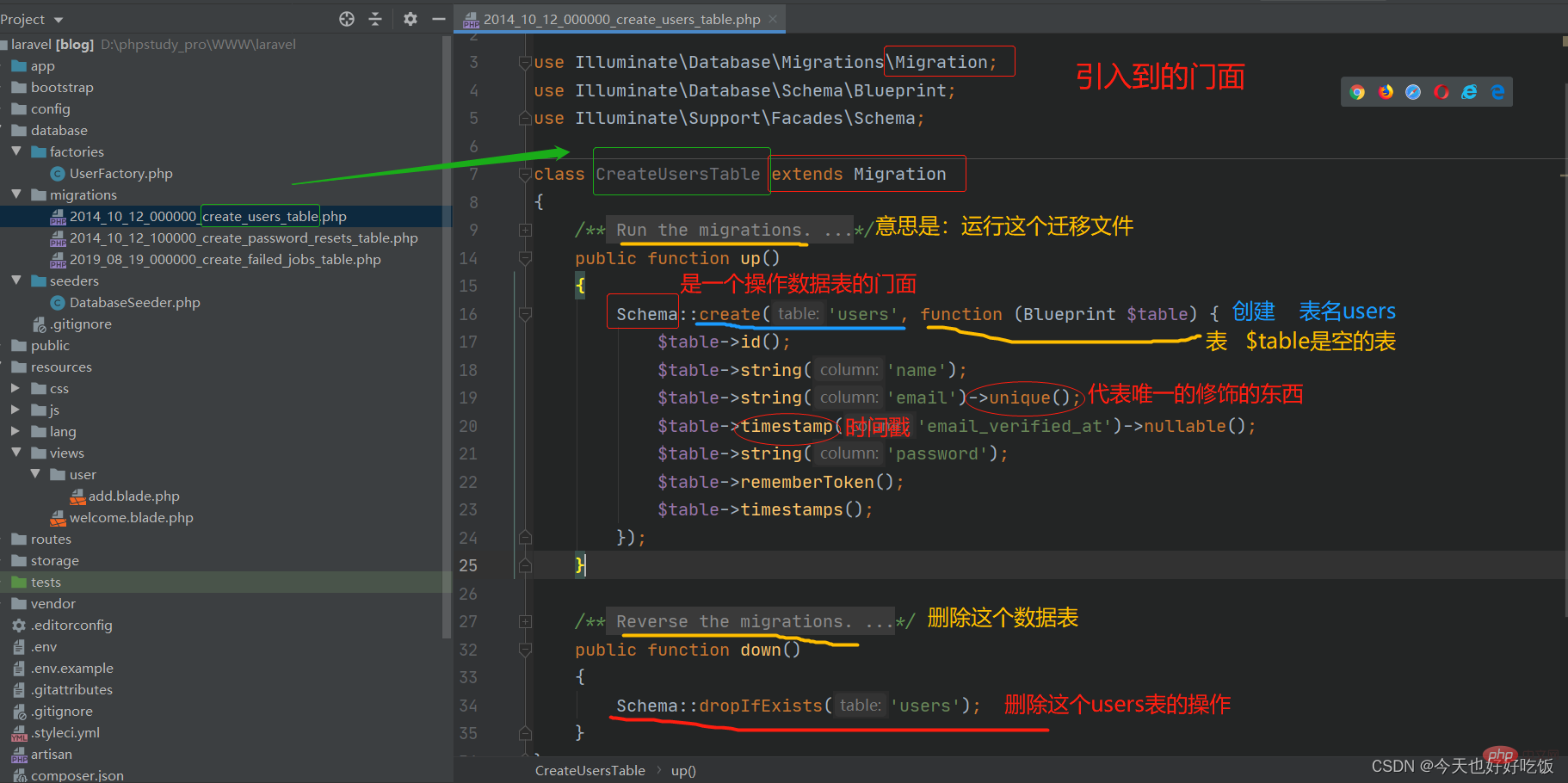Image resolution: width=1568 pixels, height=783 pixels.
Task: Click the welcome.blade.php Blade file icon
Action: 58,518
